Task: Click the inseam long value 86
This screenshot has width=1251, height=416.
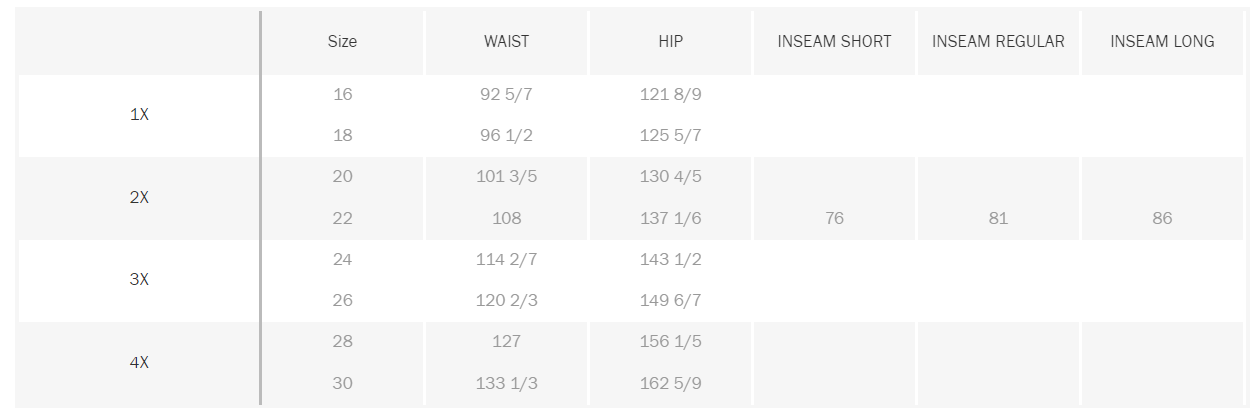Action: (x=1162, y=218)
